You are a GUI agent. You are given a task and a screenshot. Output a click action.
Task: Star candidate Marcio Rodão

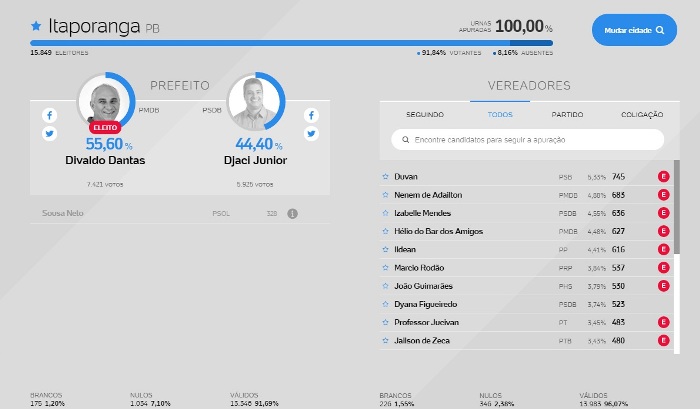(x=386, y=267)
